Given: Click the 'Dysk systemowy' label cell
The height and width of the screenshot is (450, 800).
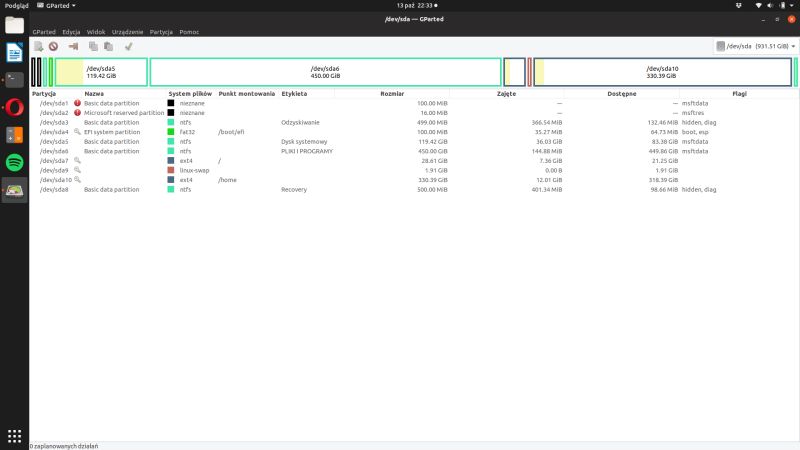Looking at the screenshot, I should 304,141.
